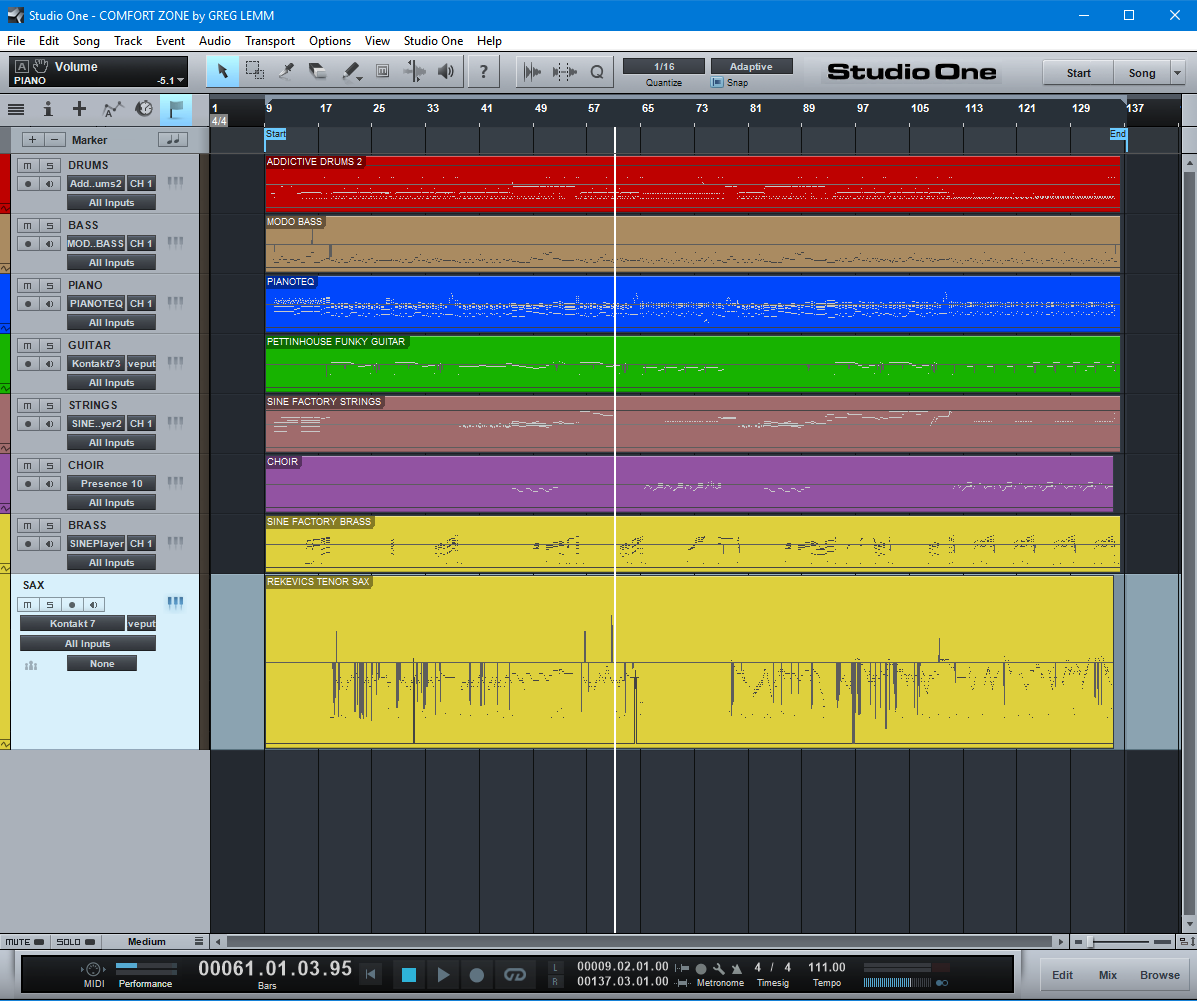Select the Mute tool
The image size is (1197, 1001).
click(382, 72)
